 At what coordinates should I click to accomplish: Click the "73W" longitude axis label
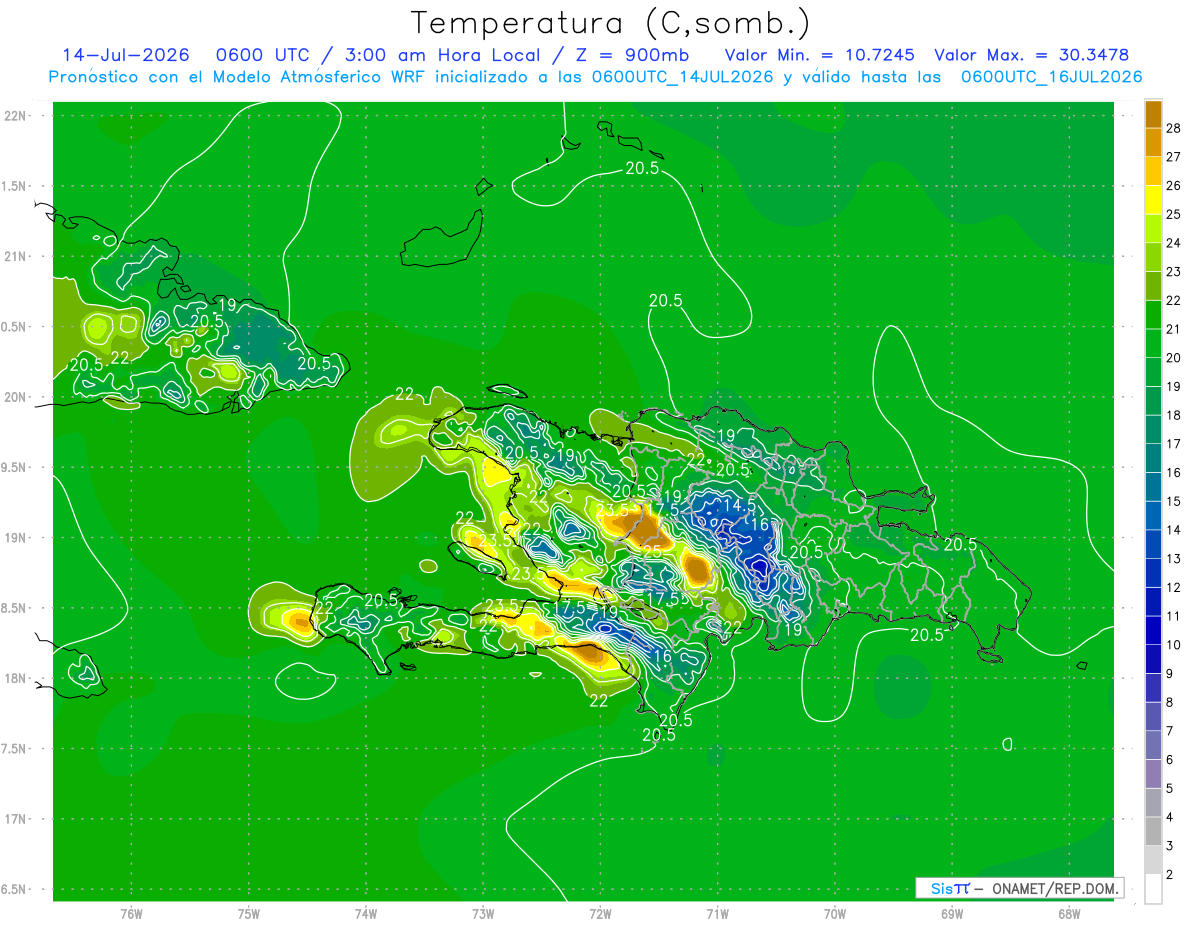click(x=483, y=914)
